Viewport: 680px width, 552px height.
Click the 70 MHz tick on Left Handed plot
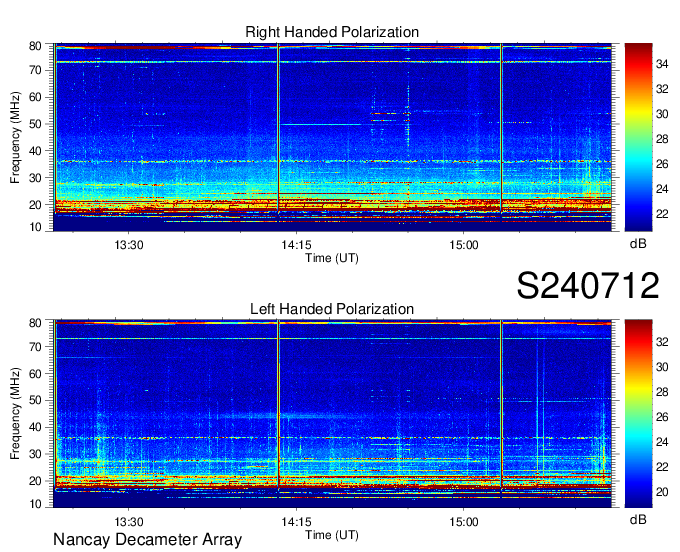click(35, 347)
